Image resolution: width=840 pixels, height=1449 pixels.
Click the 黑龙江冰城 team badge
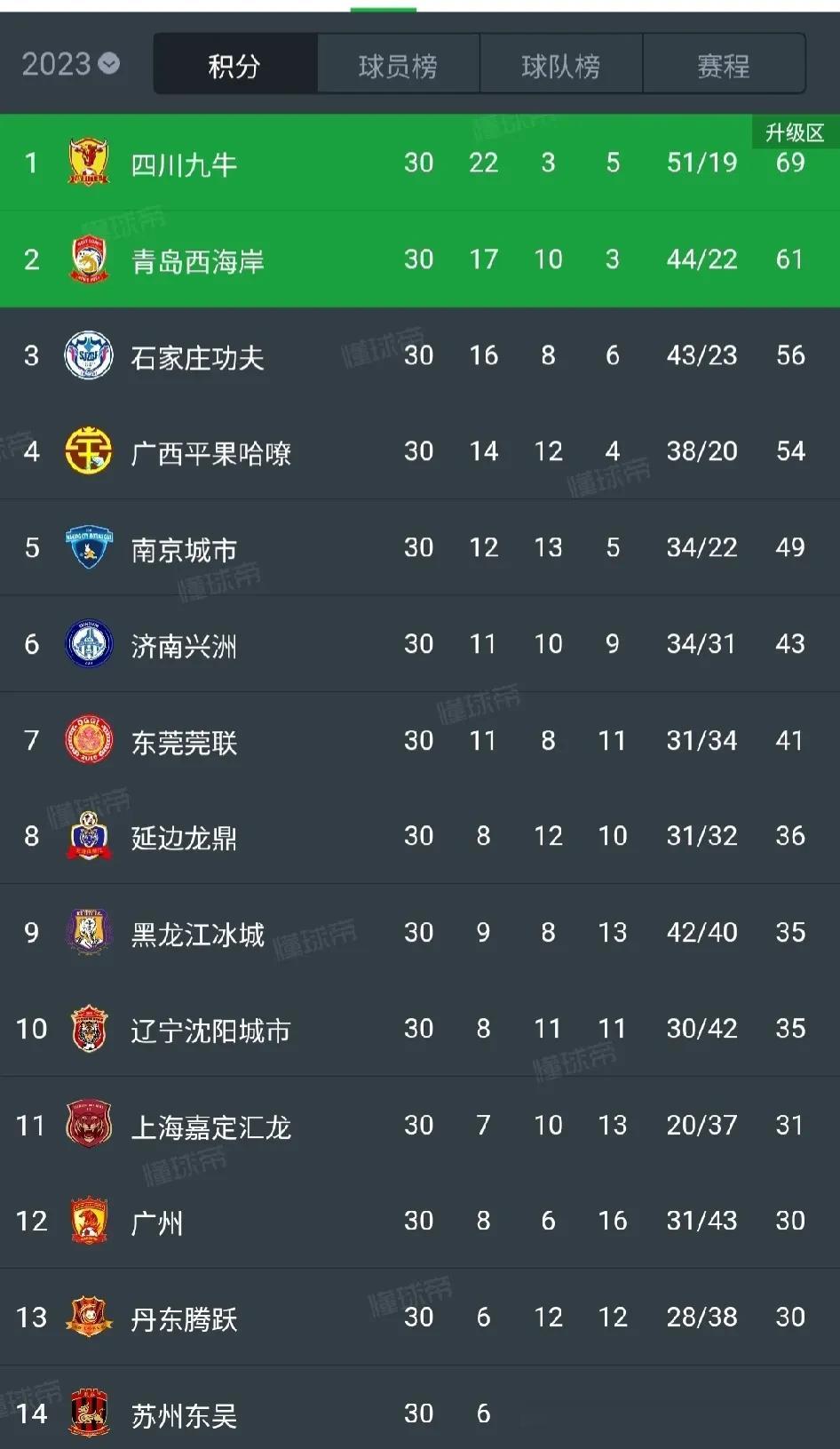pyautogui.click(x=88, y=932)
